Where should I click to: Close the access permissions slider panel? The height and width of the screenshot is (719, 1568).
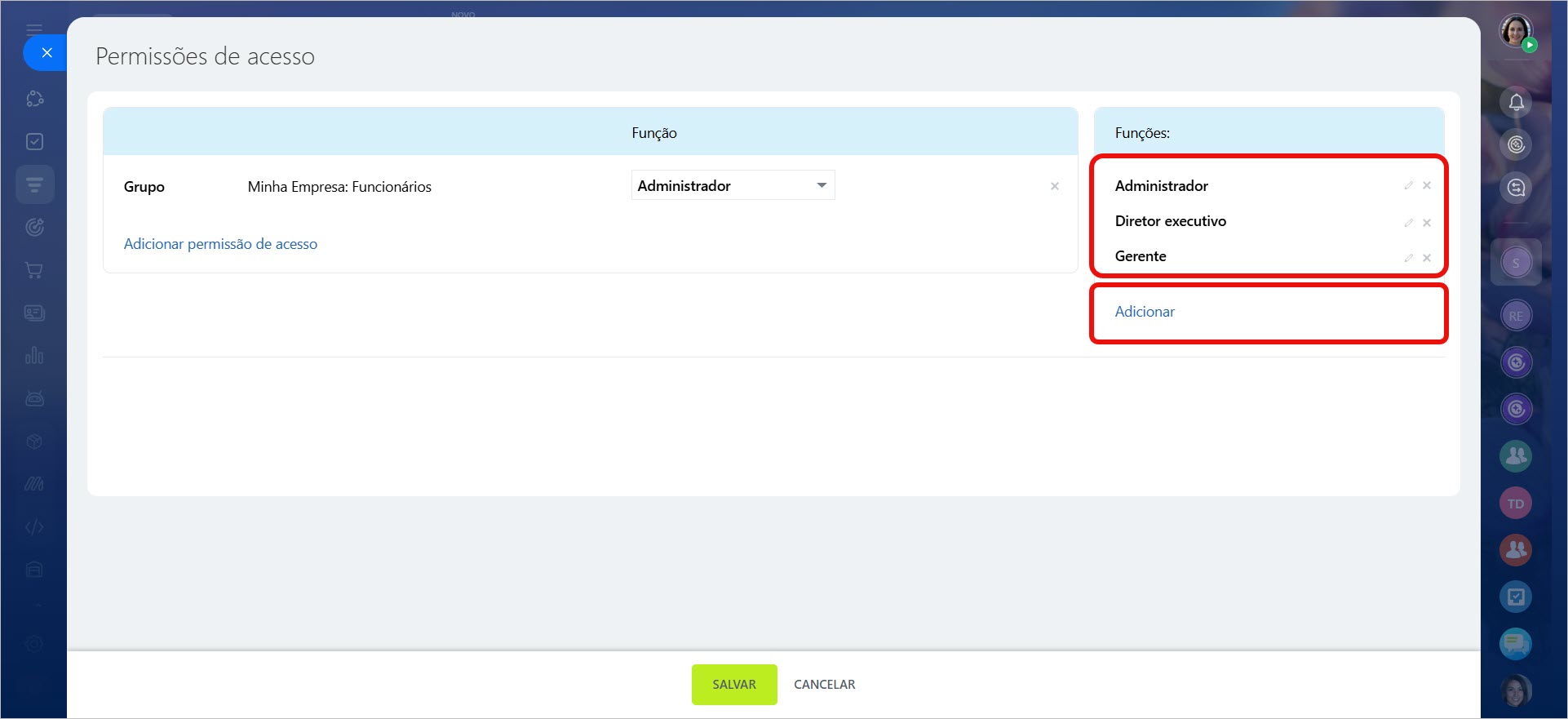pos(47,53)
